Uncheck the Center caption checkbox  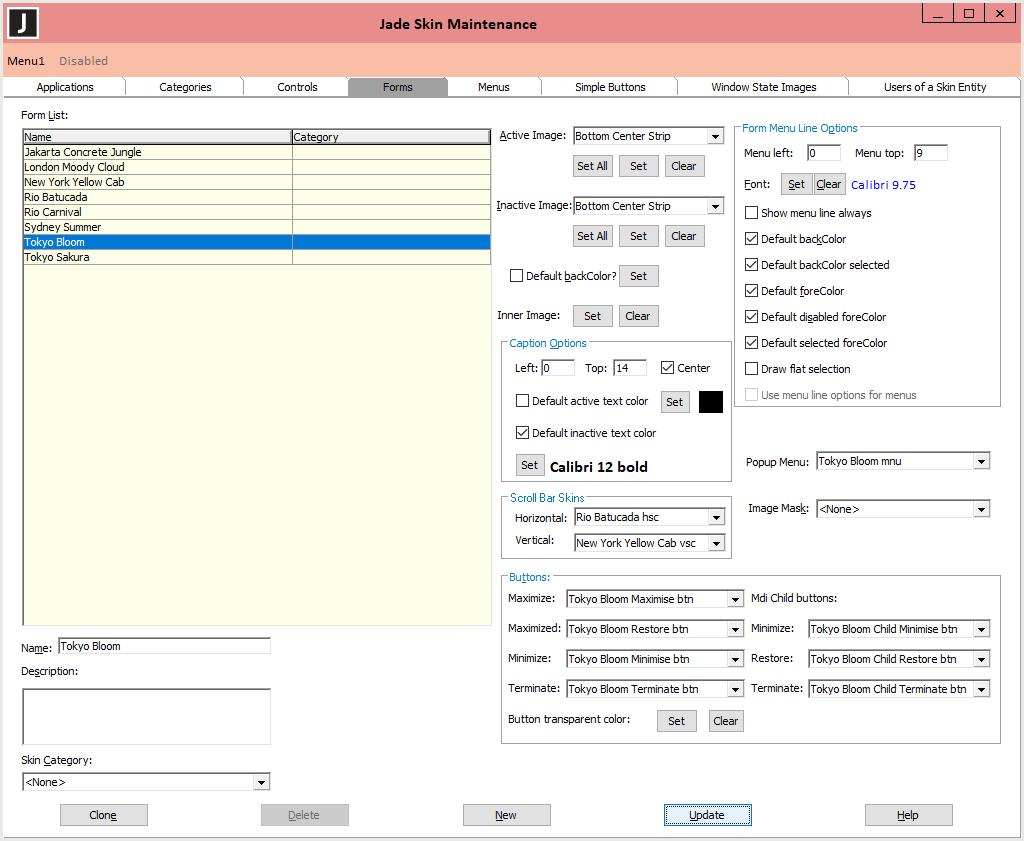click(x=668, y=368)
